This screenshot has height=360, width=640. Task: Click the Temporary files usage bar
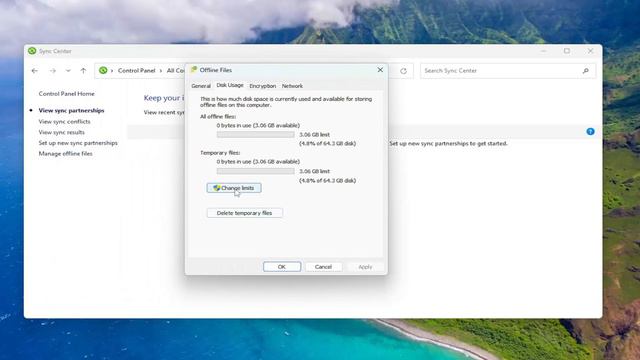pyautogui.click(x=256, y=171)
